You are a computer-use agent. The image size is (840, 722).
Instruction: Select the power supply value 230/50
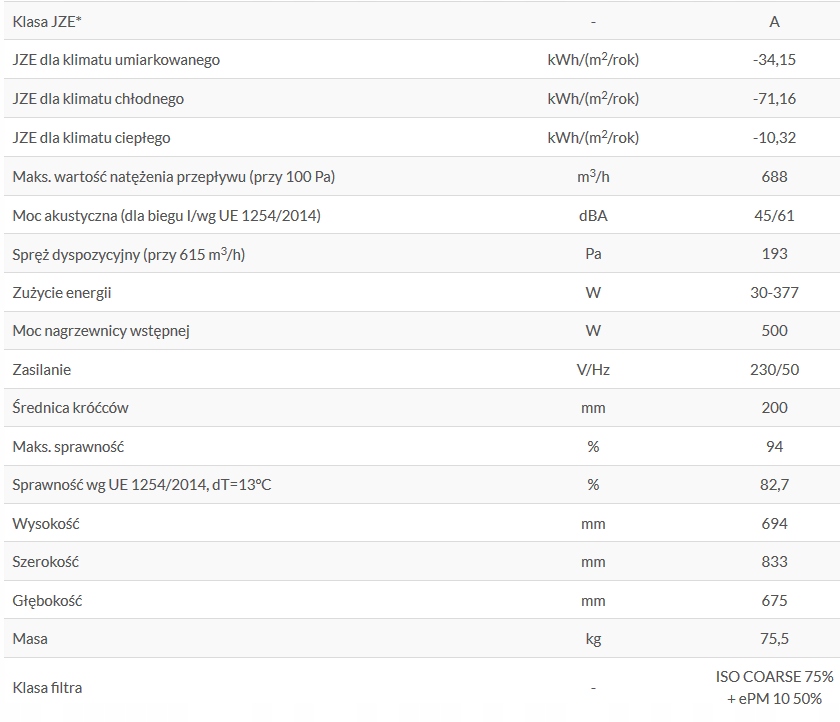tap(774, 370)
